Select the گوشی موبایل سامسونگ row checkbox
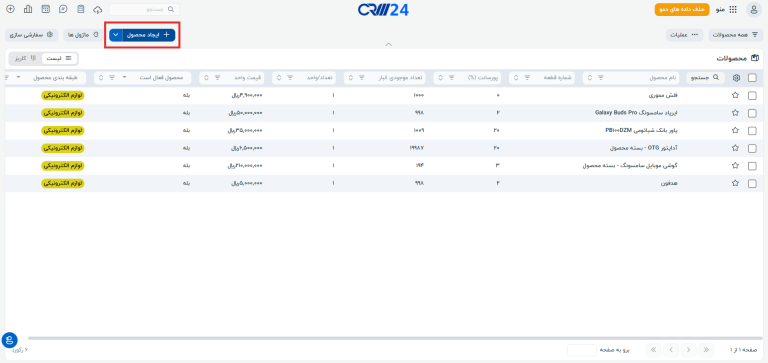Viewport: 768px width, 363px height. [752, 166]
